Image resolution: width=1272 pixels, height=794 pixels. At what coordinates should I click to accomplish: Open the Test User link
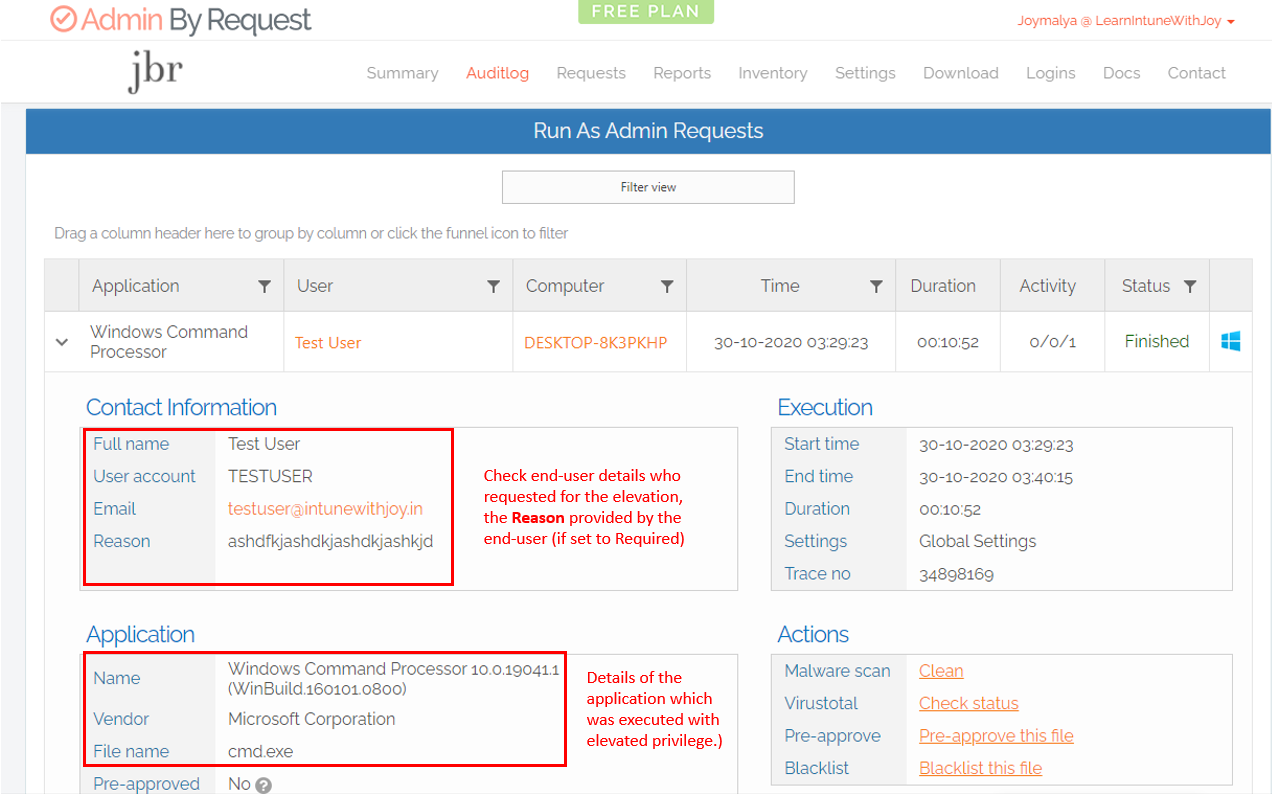pyautogui.click(x=328, y=342)
